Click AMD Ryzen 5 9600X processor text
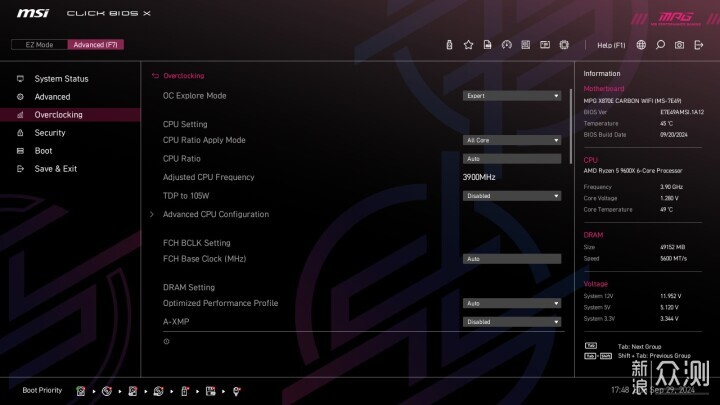 point(633,170)
